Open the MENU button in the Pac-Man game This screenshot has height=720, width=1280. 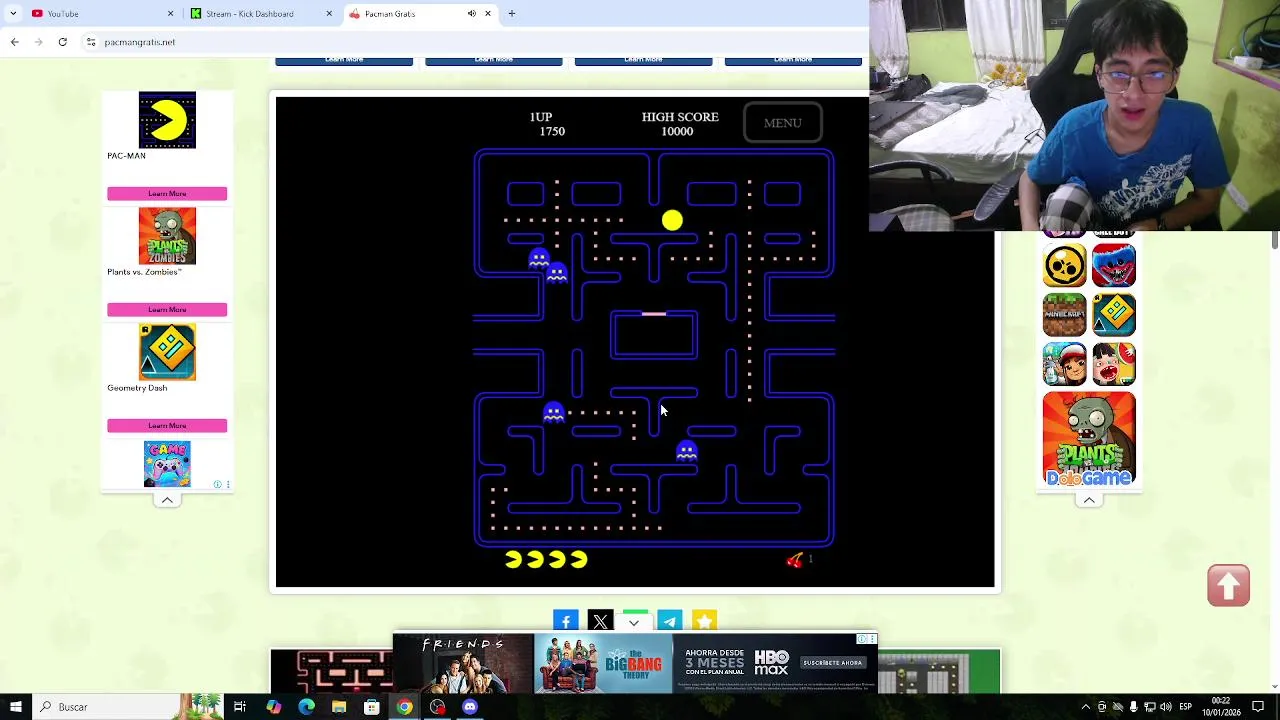point(783,123)
